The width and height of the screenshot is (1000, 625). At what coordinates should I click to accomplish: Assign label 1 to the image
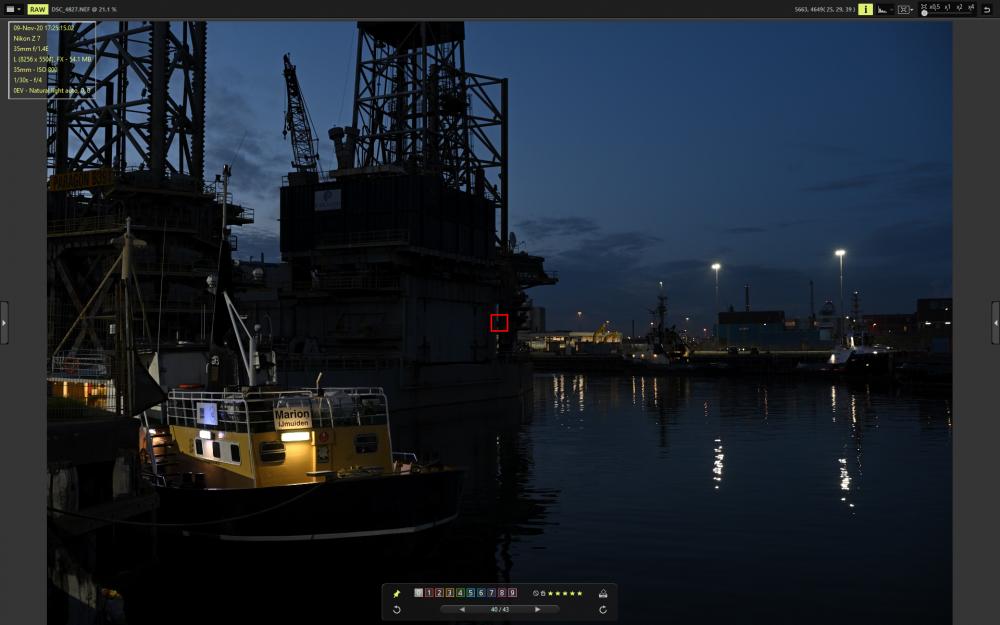click(x=429, y=592)
